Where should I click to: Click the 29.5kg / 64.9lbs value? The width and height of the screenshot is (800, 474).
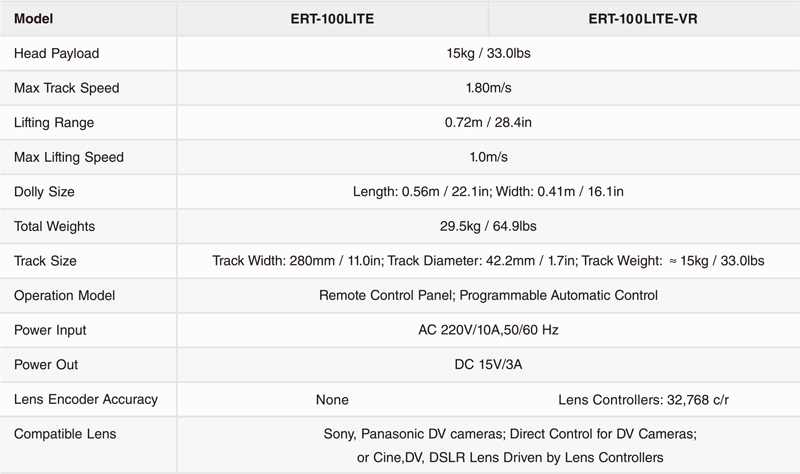(488, 226)
